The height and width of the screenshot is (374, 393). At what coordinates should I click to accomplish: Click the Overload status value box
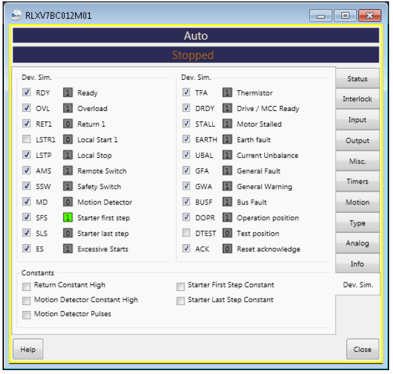(x=68, y=108)
